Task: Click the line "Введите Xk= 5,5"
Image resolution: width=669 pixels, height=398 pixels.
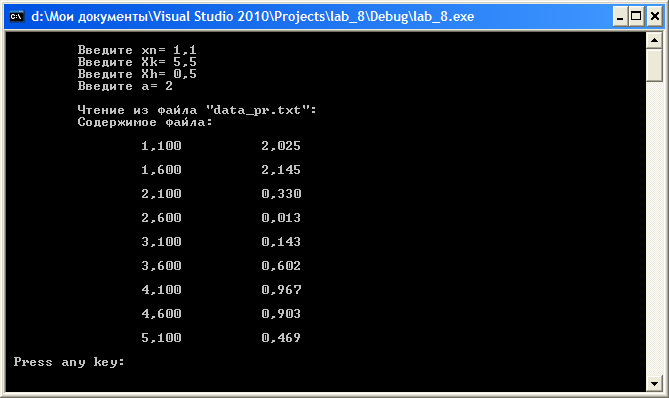Action: pyautogui.click(x=137, y=62)
